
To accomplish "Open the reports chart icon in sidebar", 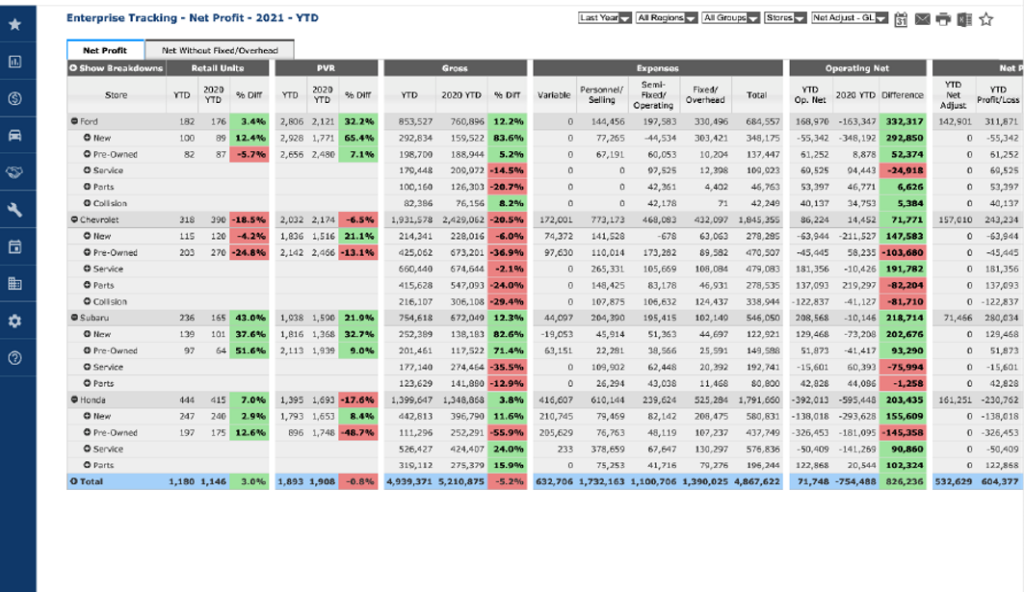I will coord(15,61).
